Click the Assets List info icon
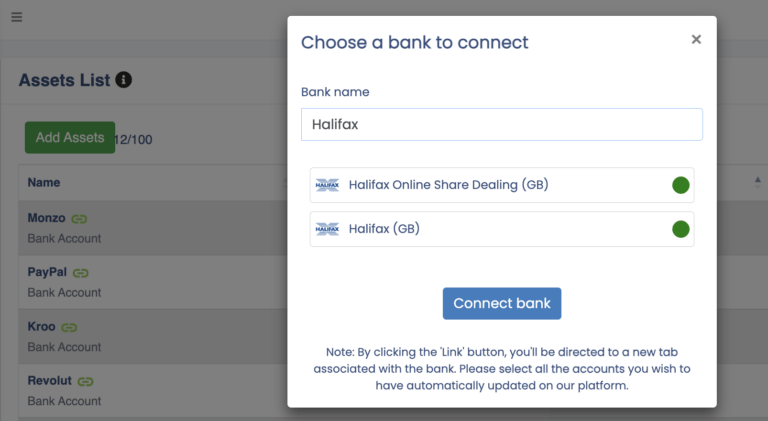 (x=124, y=80)
